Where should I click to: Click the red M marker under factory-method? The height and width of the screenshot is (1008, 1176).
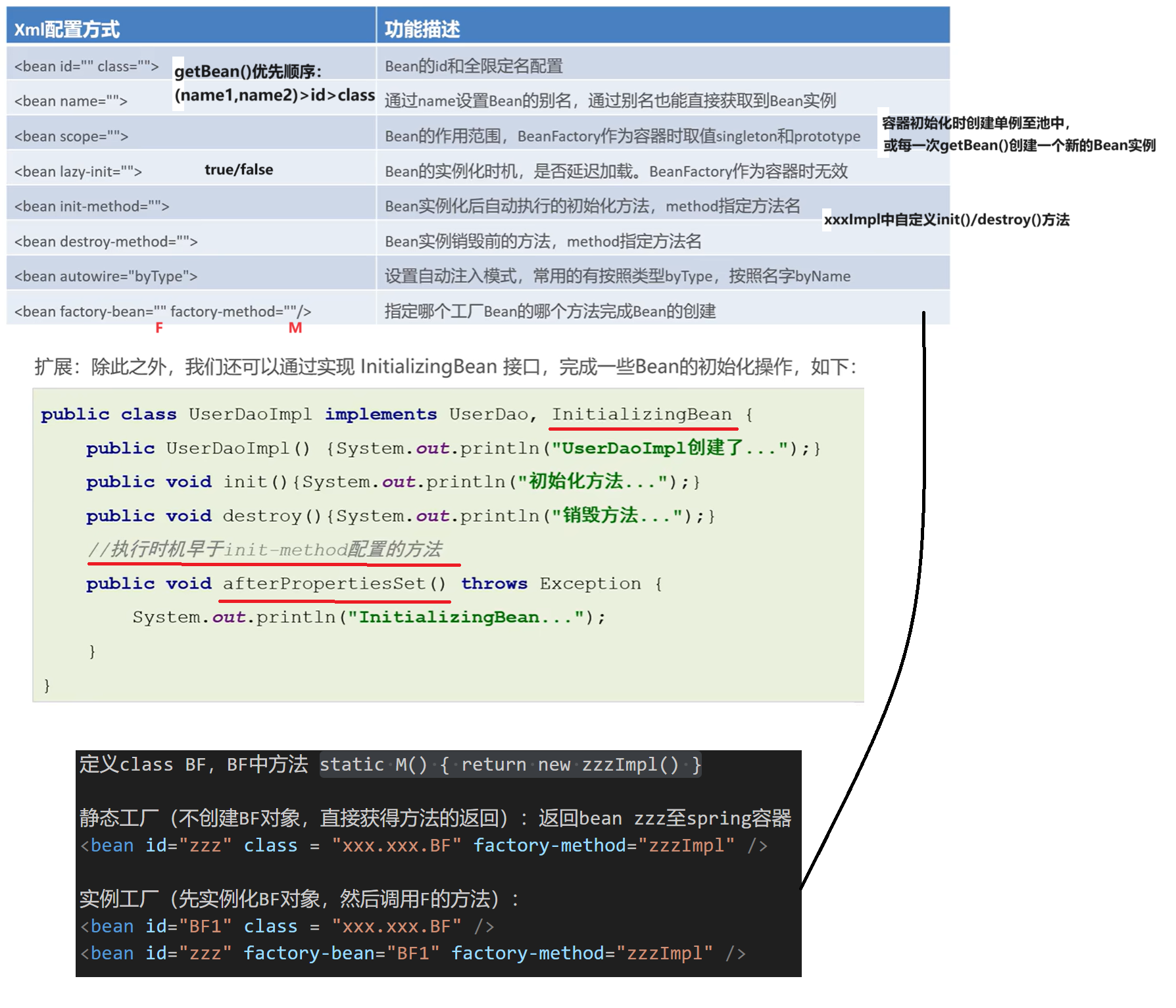click(295, 327)
